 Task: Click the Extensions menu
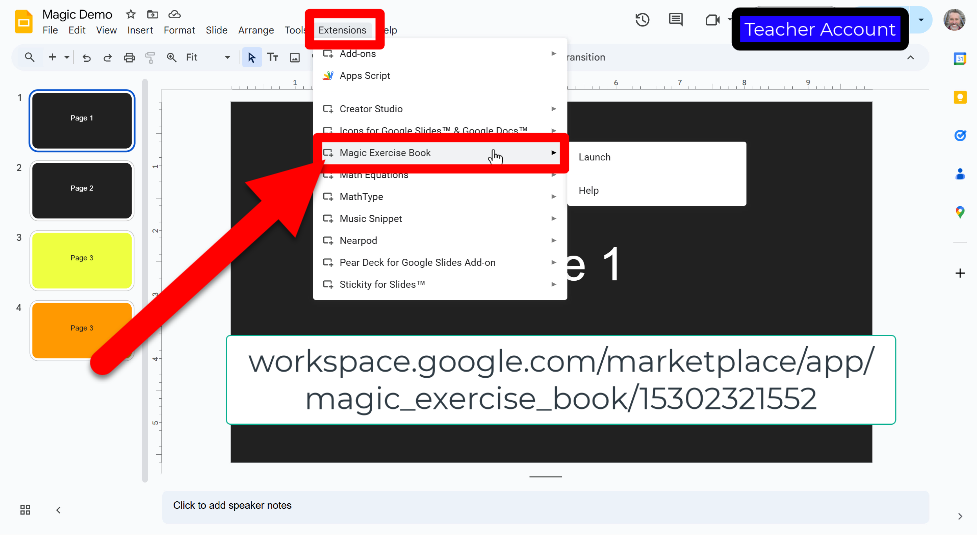pyautogui.click(x=342, y=30)
